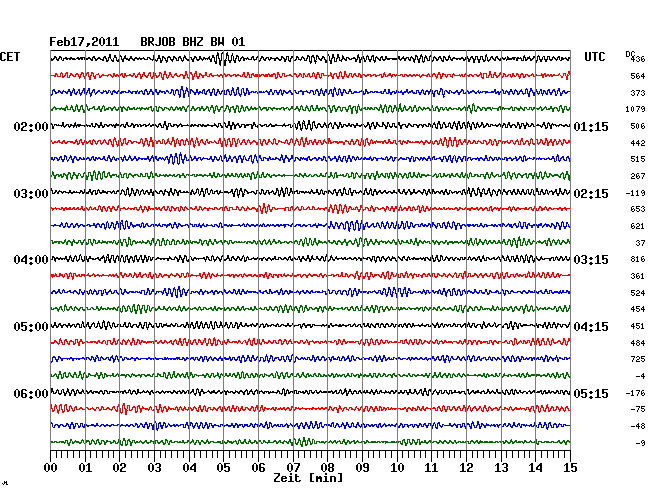Select the DC offset value 506
650x494 pixels.
point(638,126)
